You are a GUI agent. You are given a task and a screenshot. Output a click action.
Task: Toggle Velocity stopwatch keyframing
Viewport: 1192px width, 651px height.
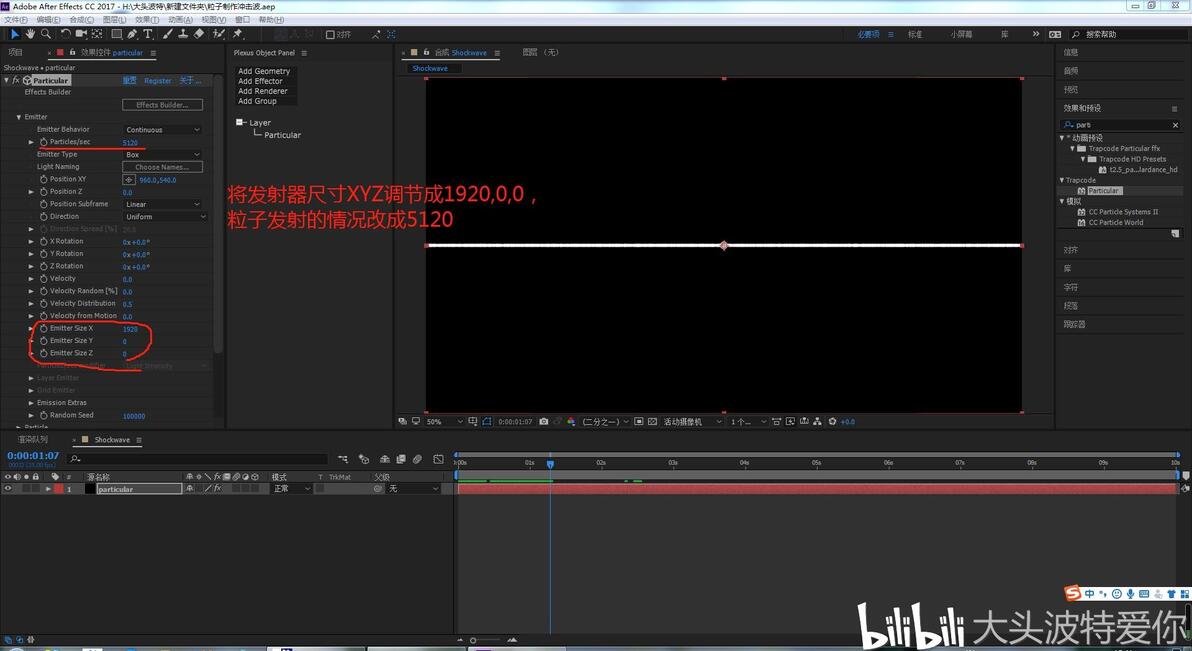[x=43, y=278]
